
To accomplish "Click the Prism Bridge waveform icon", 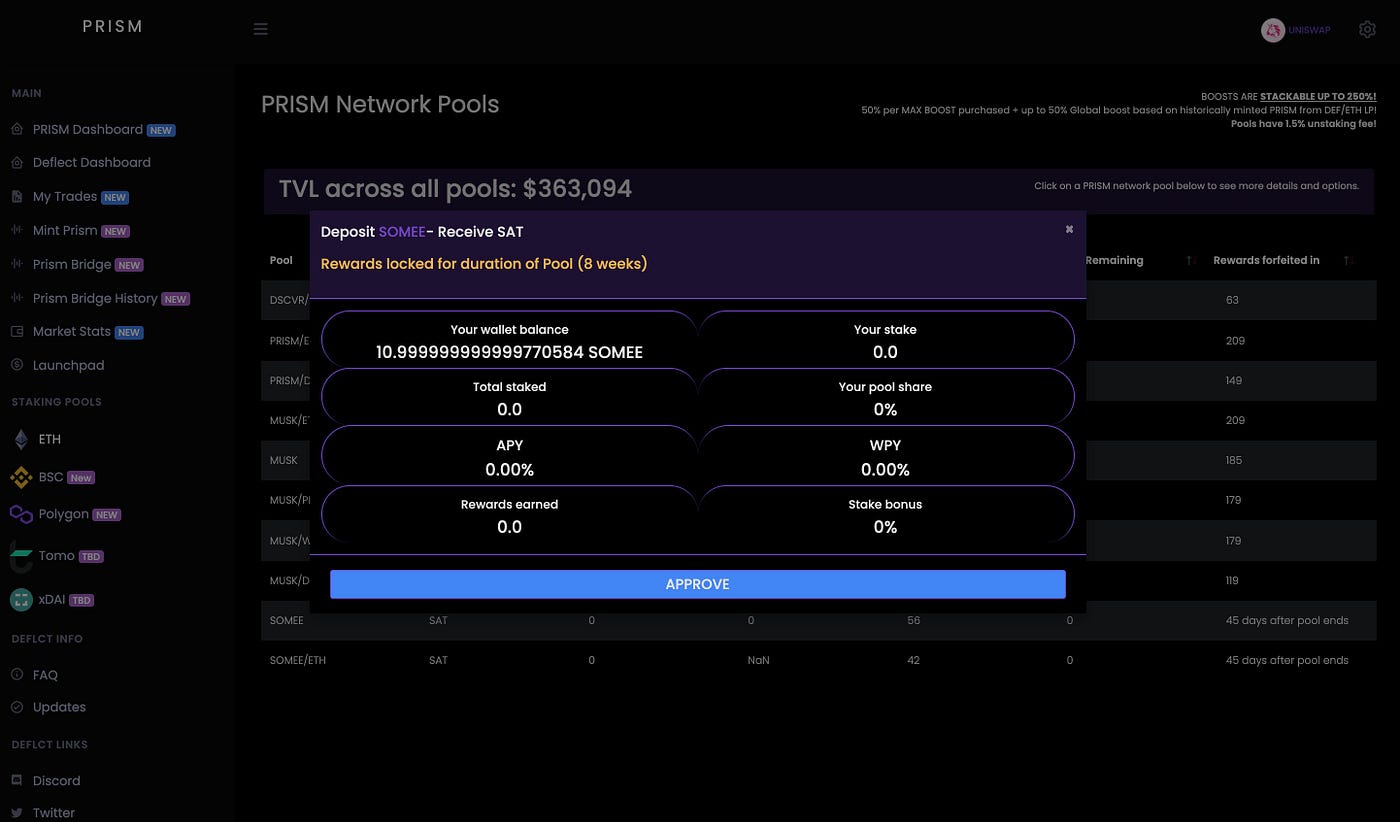I will (x=17, y=265).
